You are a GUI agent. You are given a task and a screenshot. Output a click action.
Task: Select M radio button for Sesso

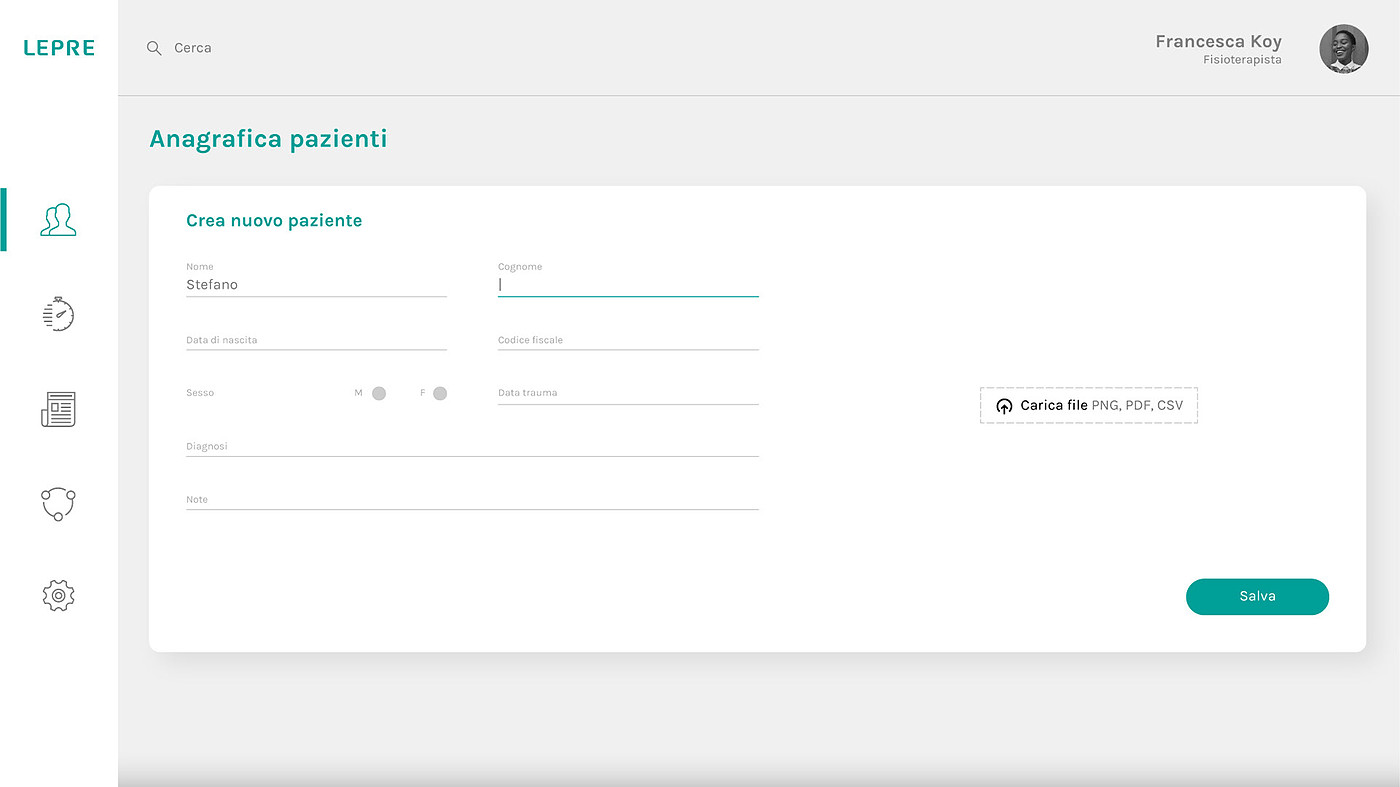click(x=379, y=393)
